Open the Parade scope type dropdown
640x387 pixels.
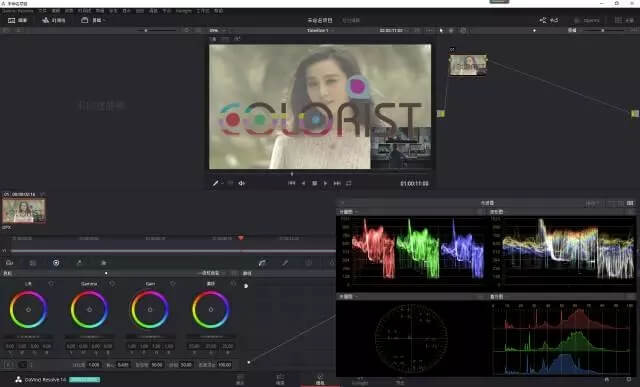point(348,212)
